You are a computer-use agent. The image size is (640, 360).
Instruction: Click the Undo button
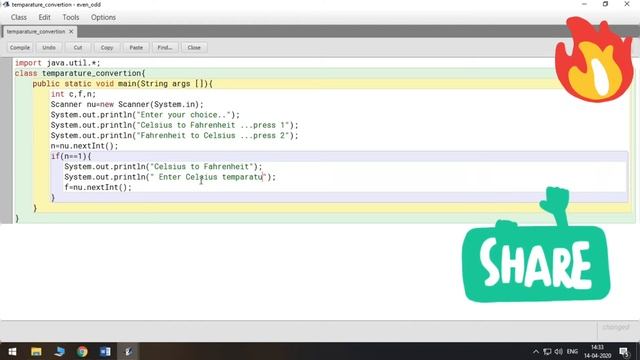(49, 47)
